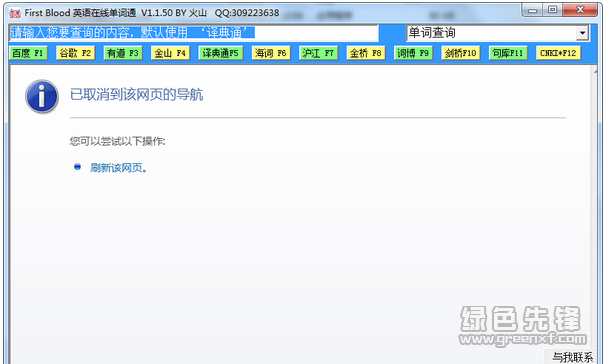Image resolution: width=608 pixels, height=364 pixels.
Task: Select the 沪江 F7 dictionary button
Action: (318, 53)
